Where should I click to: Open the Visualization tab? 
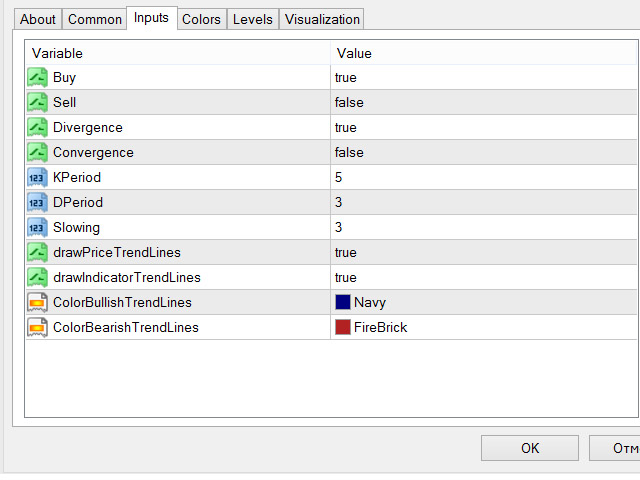pyautogui.click(x=321, y=19)
